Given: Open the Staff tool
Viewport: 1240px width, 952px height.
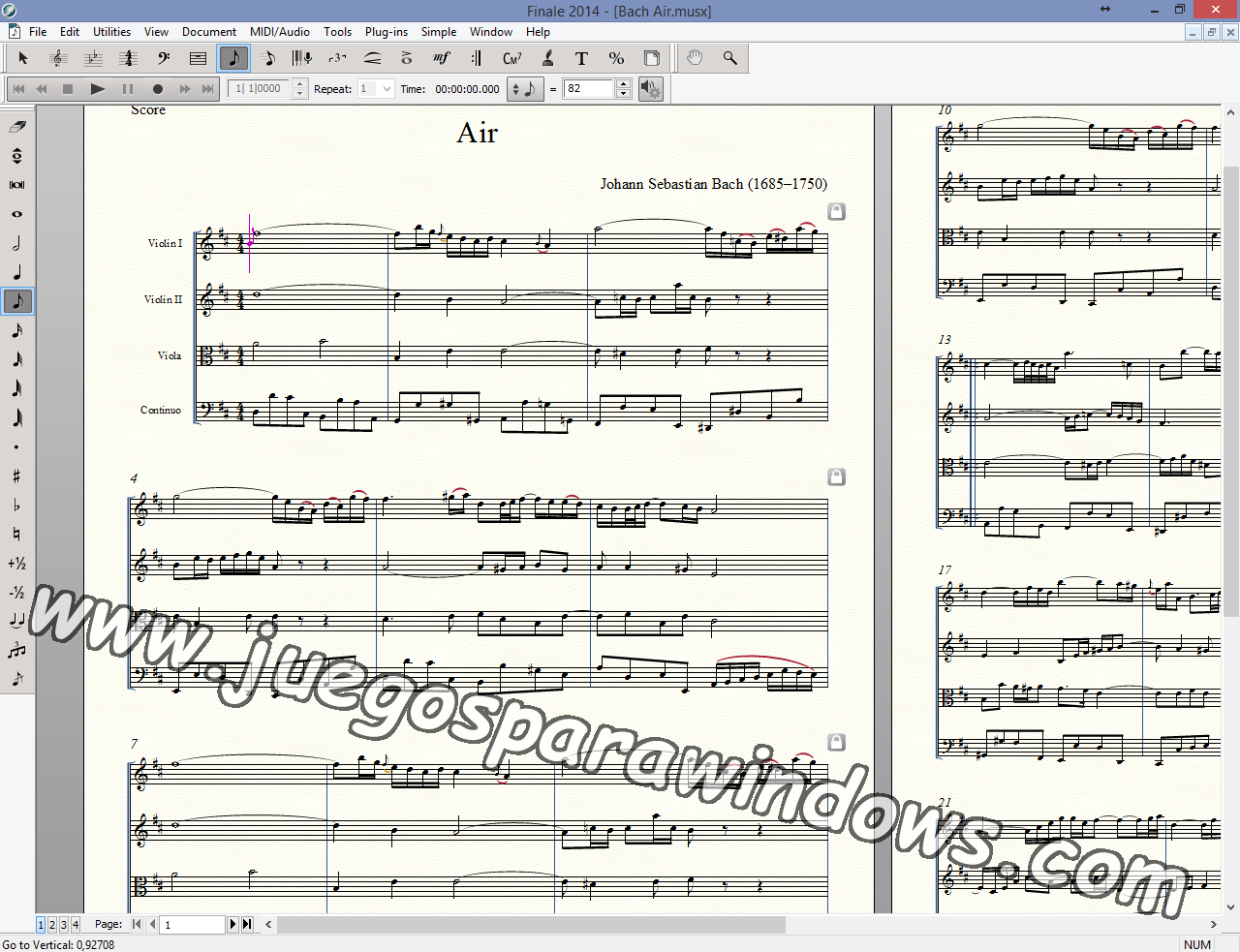Looking at the screenshot, I should [58, 59].
